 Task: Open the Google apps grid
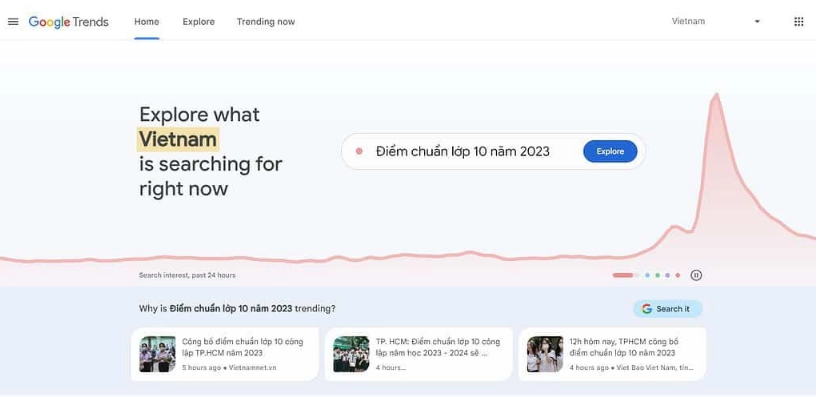[798, 22]
